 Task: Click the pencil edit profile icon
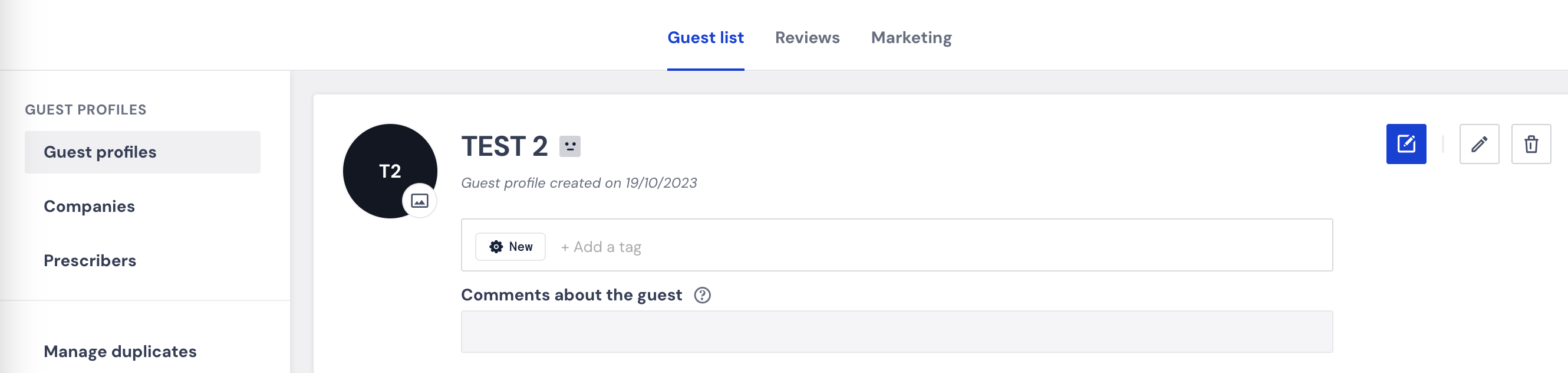pyautogui.click(x=1479, y=144)
